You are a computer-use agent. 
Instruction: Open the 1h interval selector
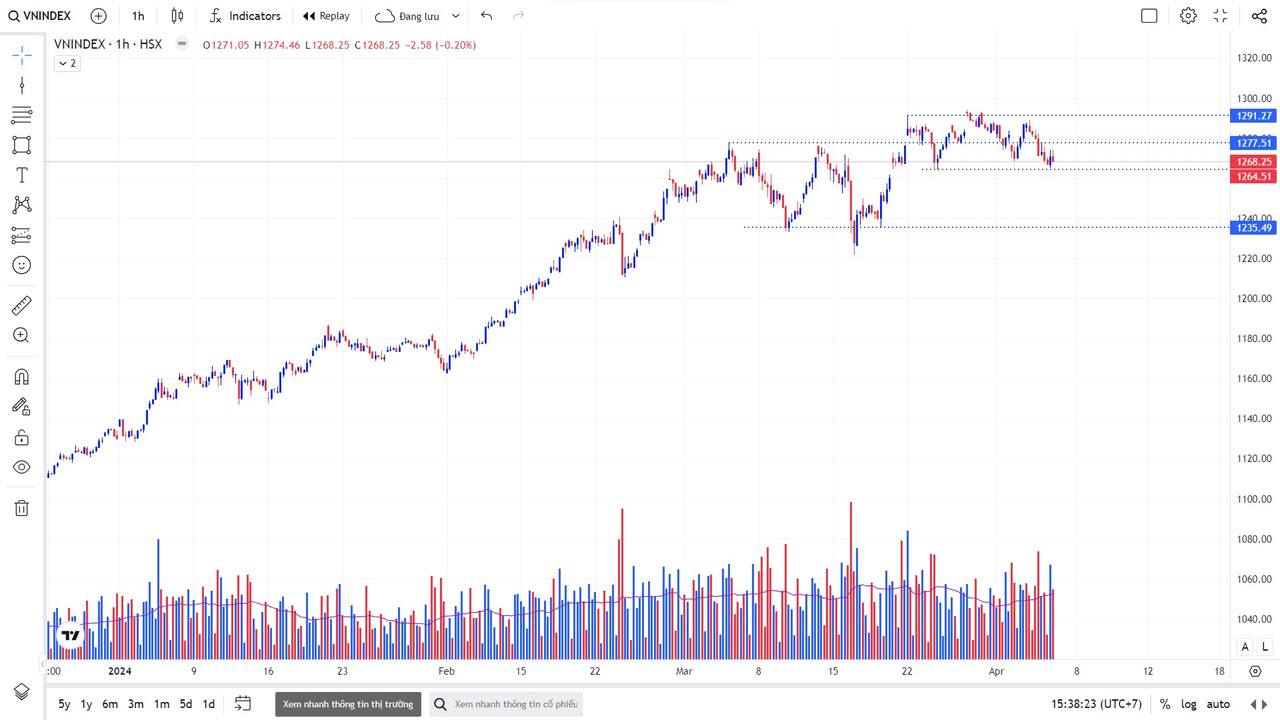pos(138,16)
